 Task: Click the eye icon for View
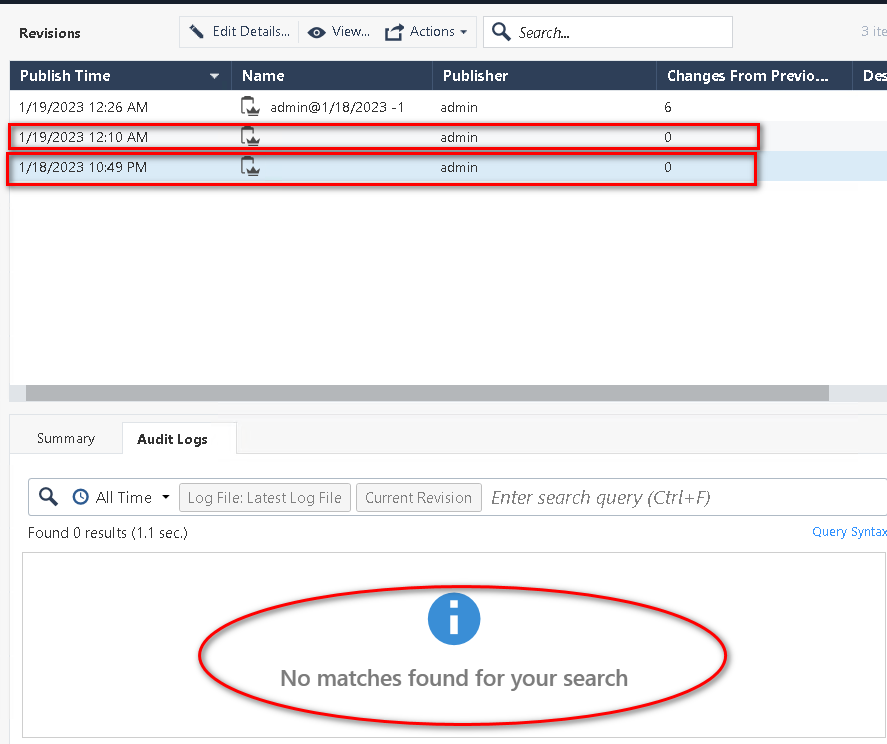317,32
